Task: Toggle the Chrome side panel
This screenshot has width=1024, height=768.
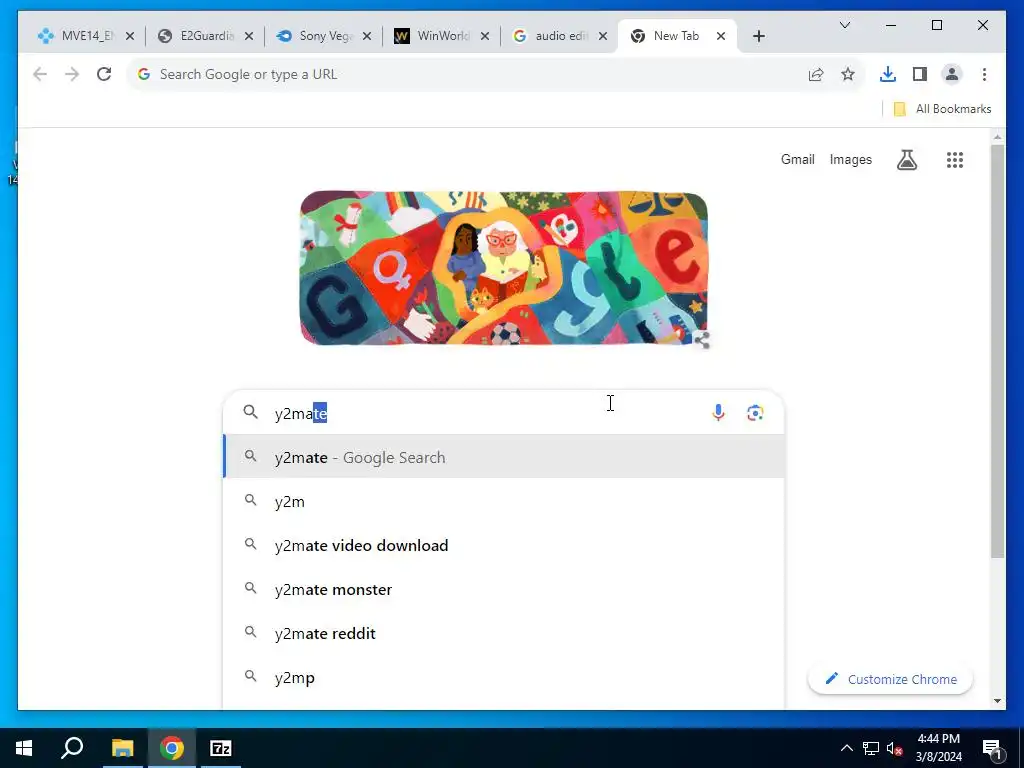Action: [920, 74]
